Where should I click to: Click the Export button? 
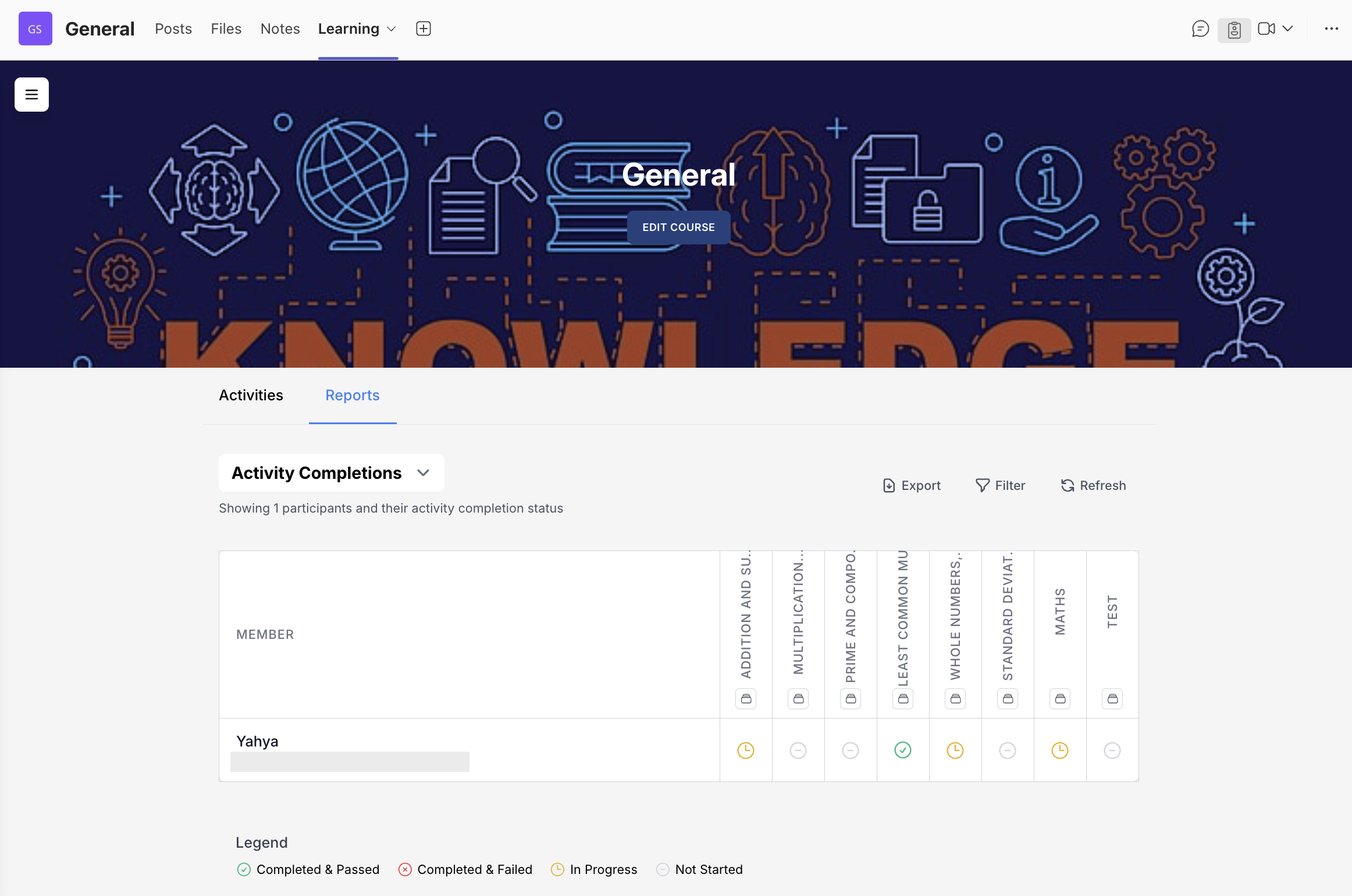pos(912,485)
